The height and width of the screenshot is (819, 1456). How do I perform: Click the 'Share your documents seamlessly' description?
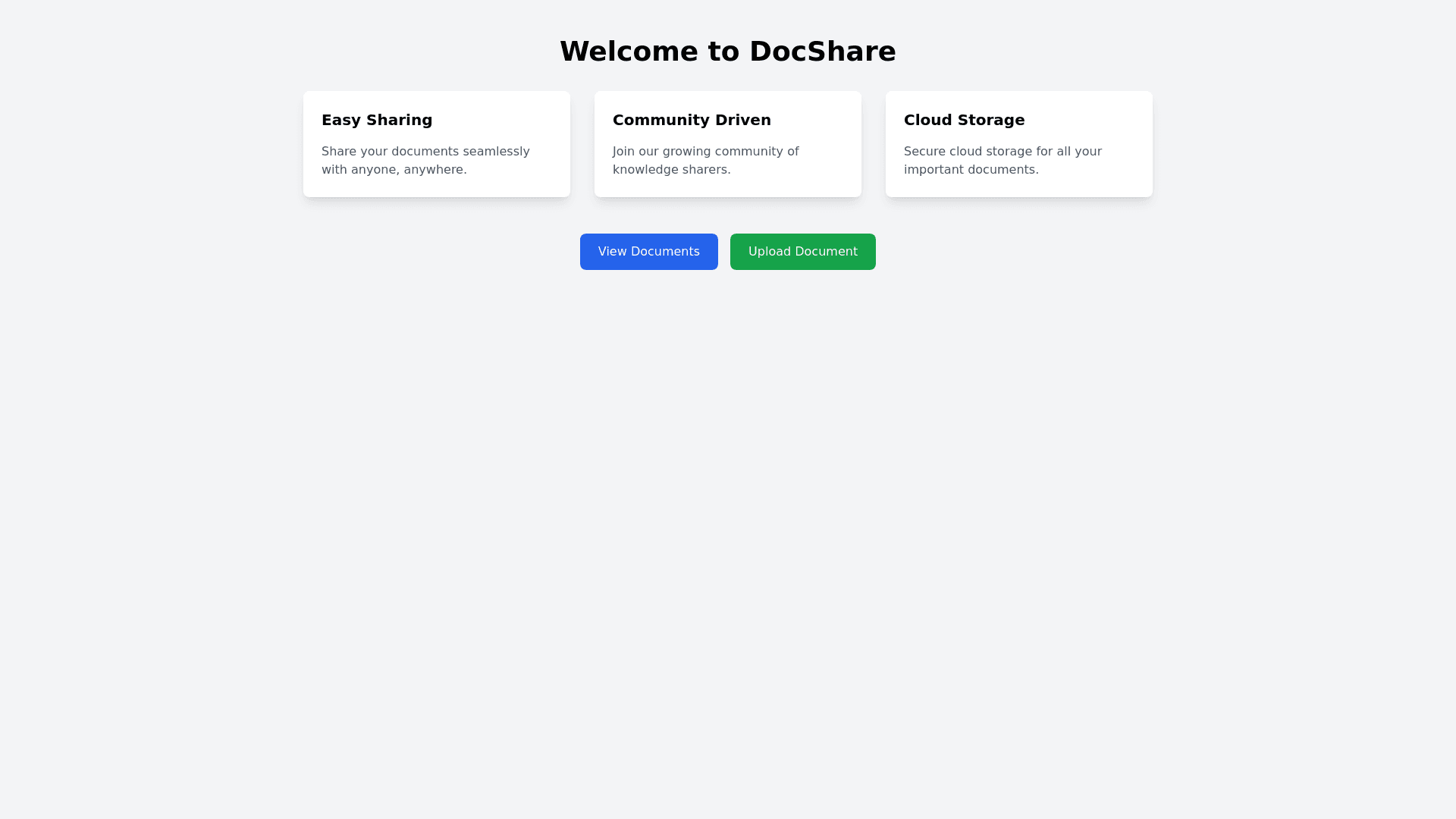click(x=425, y=152)
